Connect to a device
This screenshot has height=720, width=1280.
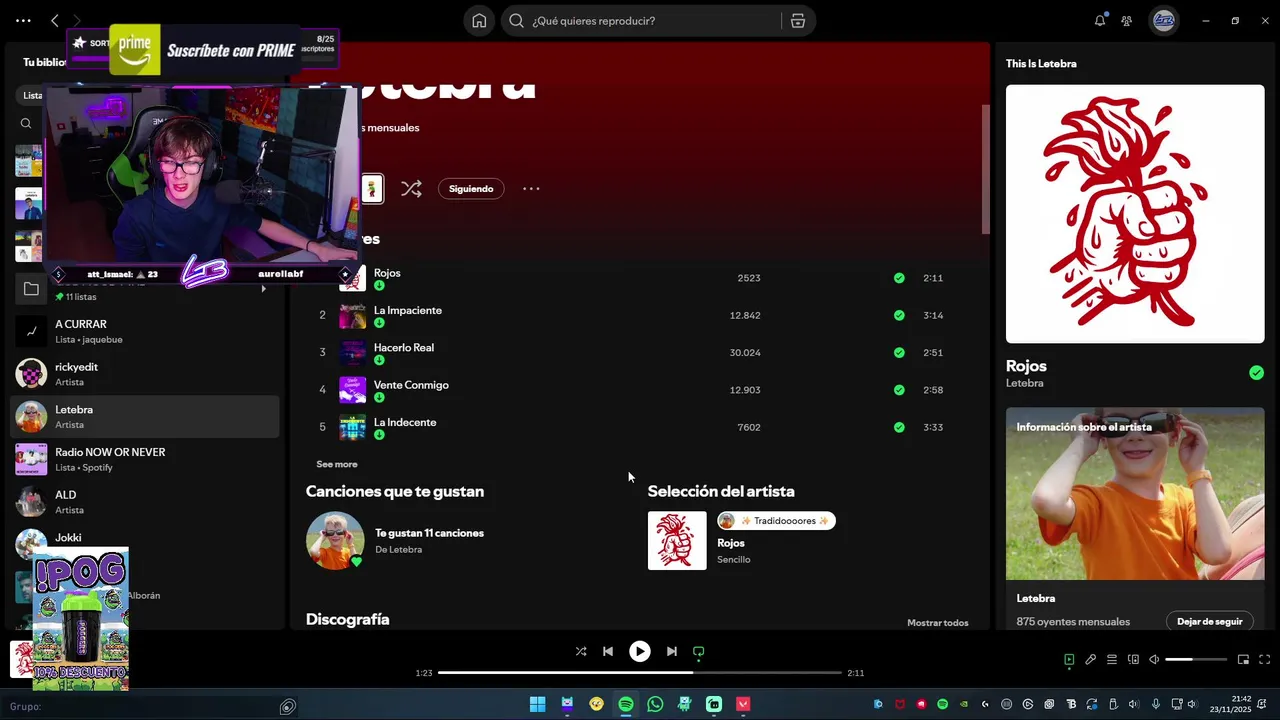(x=1133, y=659)
